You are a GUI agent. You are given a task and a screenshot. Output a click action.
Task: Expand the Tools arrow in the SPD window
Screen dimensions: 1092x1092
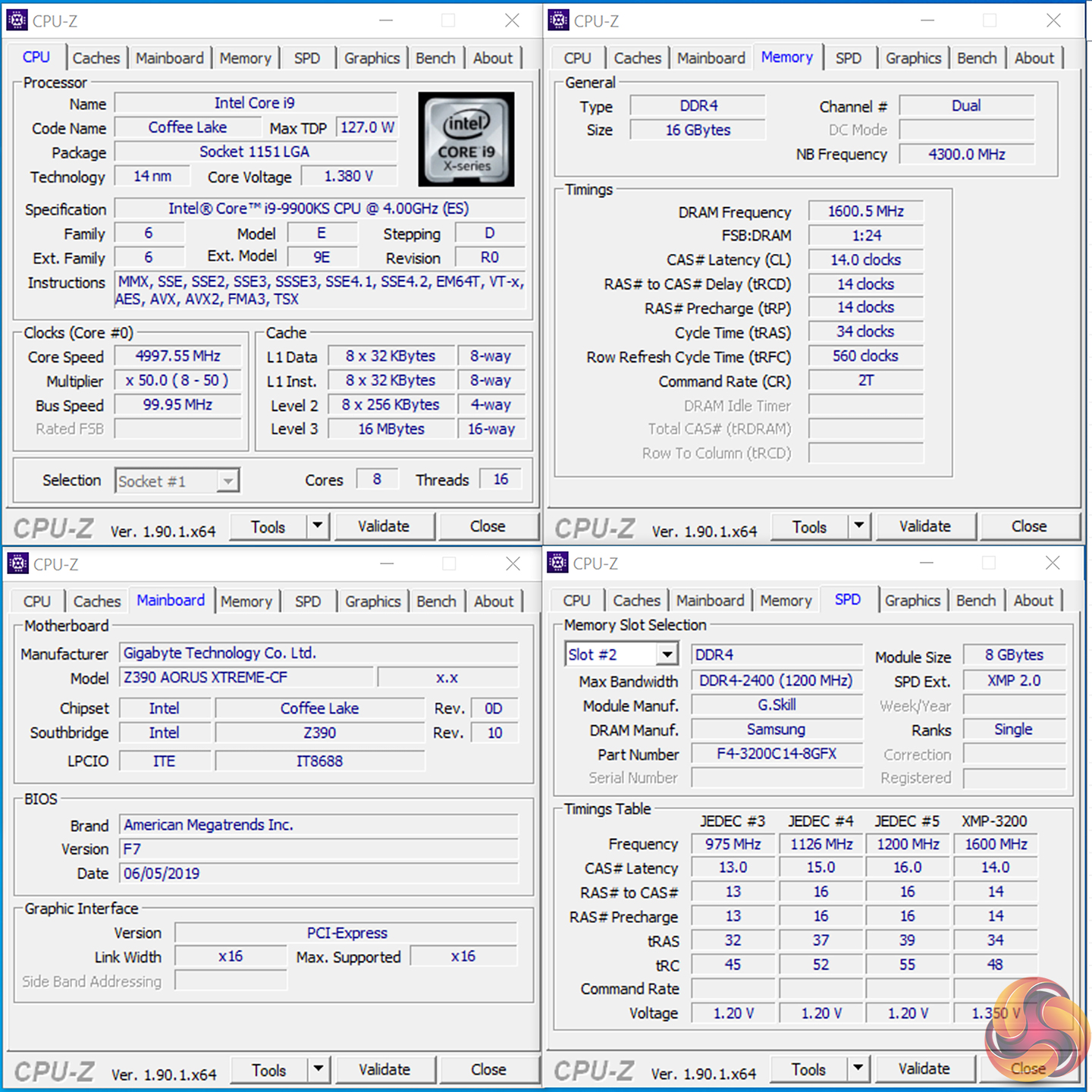click(x=858, y=1068)
